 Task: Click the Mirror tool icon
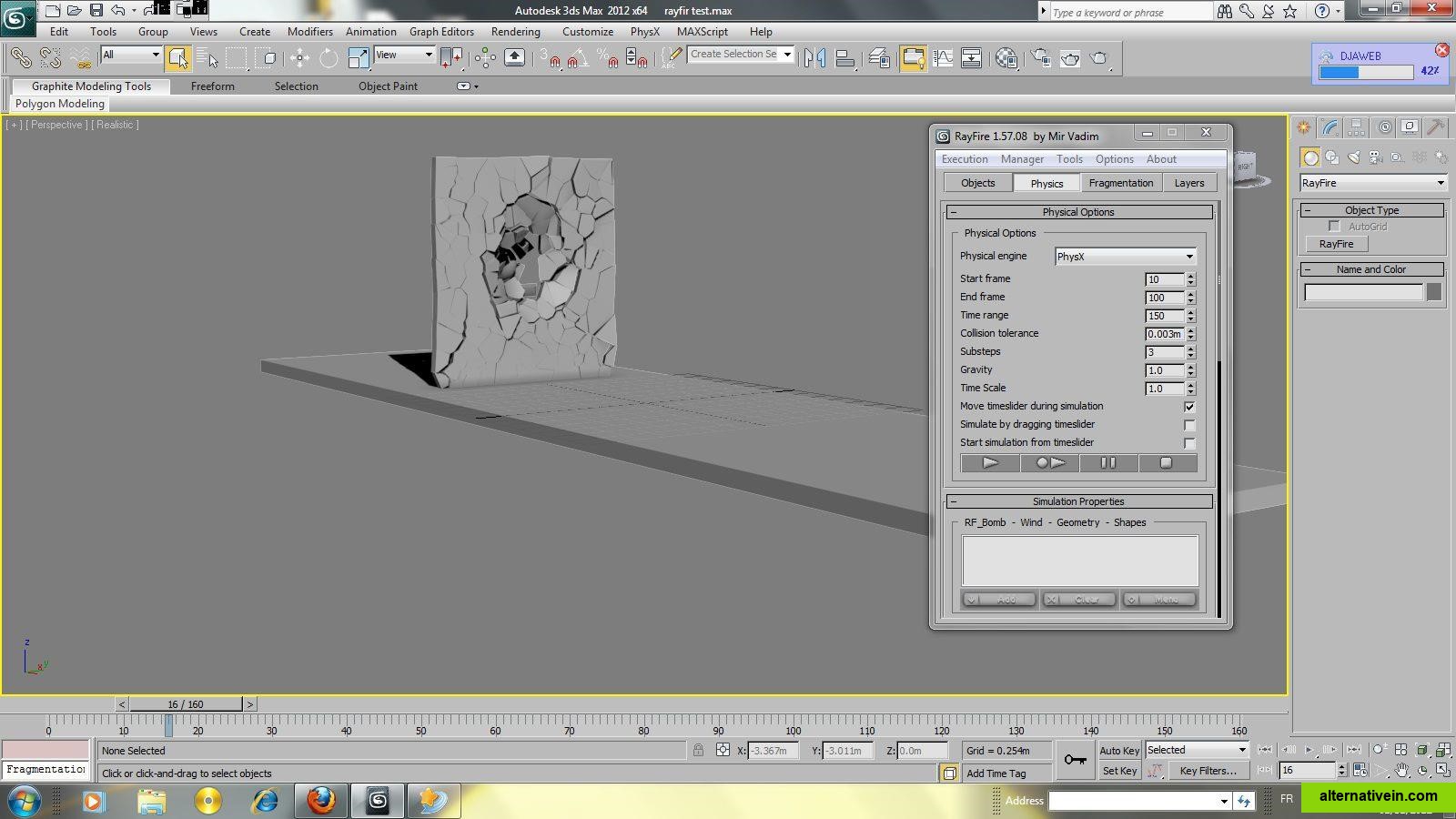pos(815,58)
